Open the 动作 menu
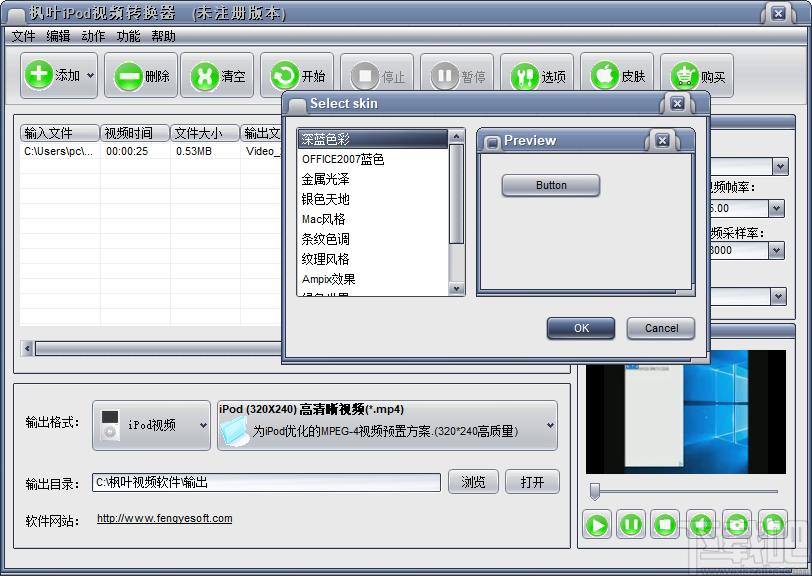The image size is (812, 576). coord(93,36)
